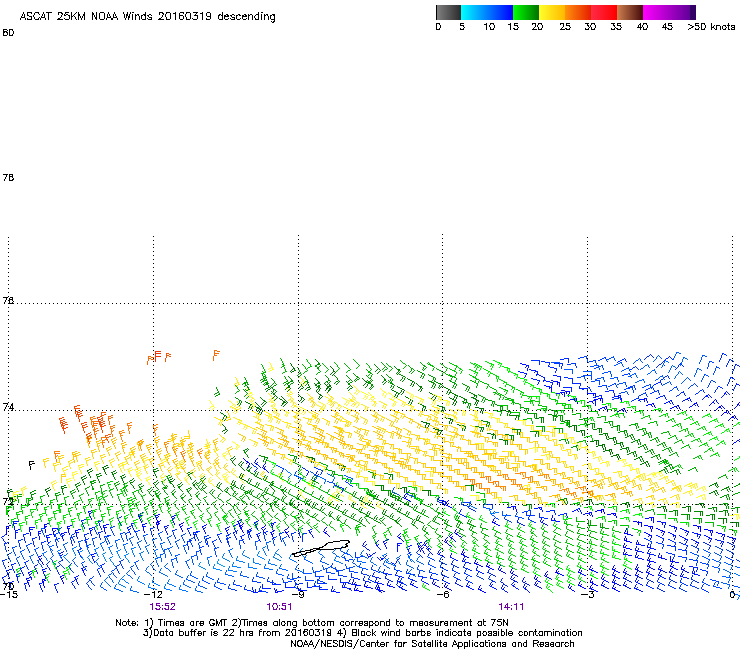This screenshot has height=650, width=740.
Task: Select the yellow 20-25 knots color segment
Action: click(552, 12)
